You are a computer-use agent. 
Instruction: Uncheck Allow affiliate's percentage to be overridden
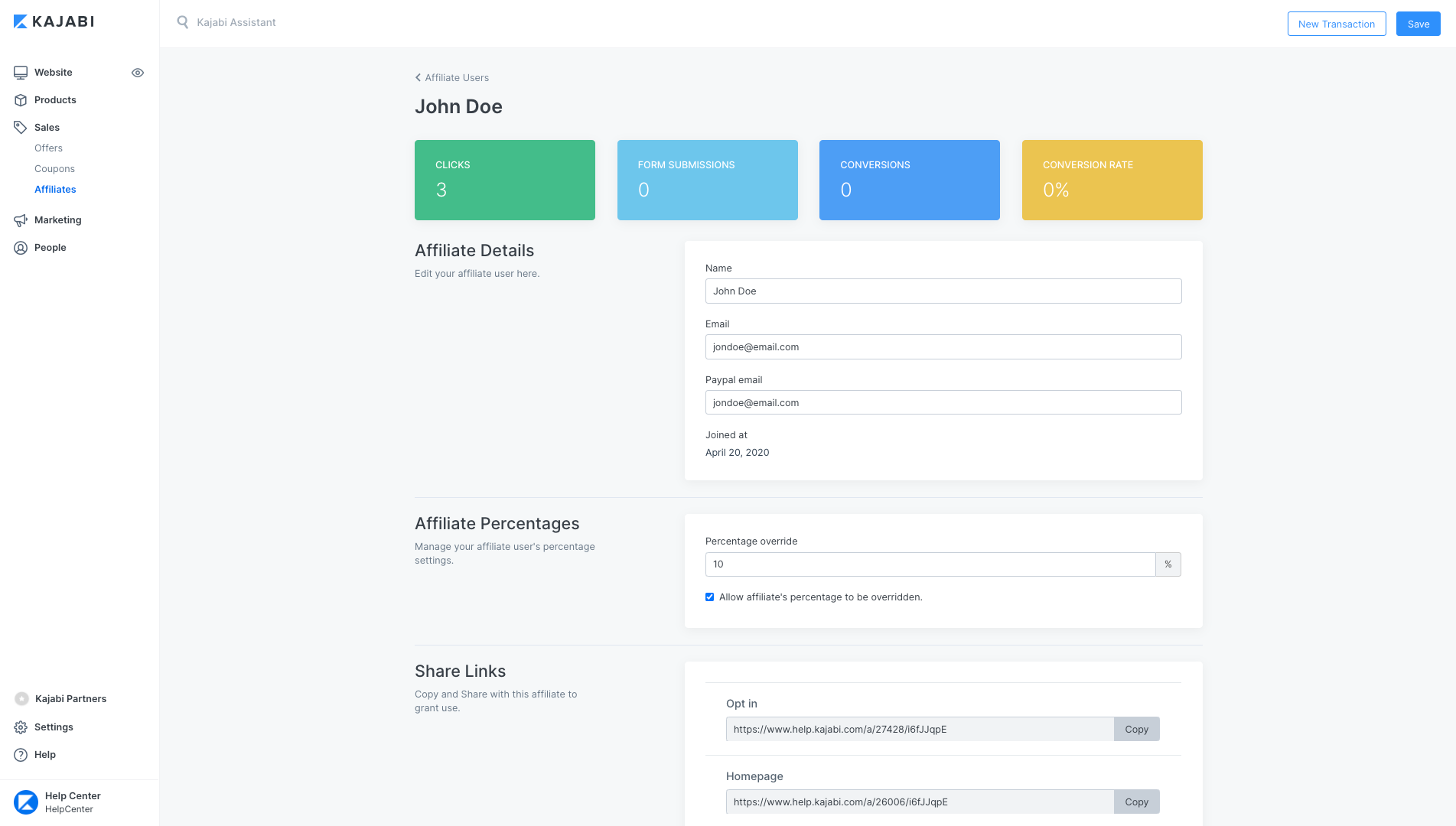click(x=710, y=597)
